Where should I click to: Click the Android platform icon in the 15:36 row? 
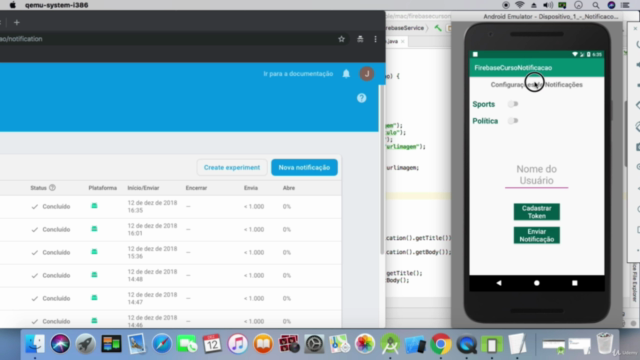click(x=94, y=252)
